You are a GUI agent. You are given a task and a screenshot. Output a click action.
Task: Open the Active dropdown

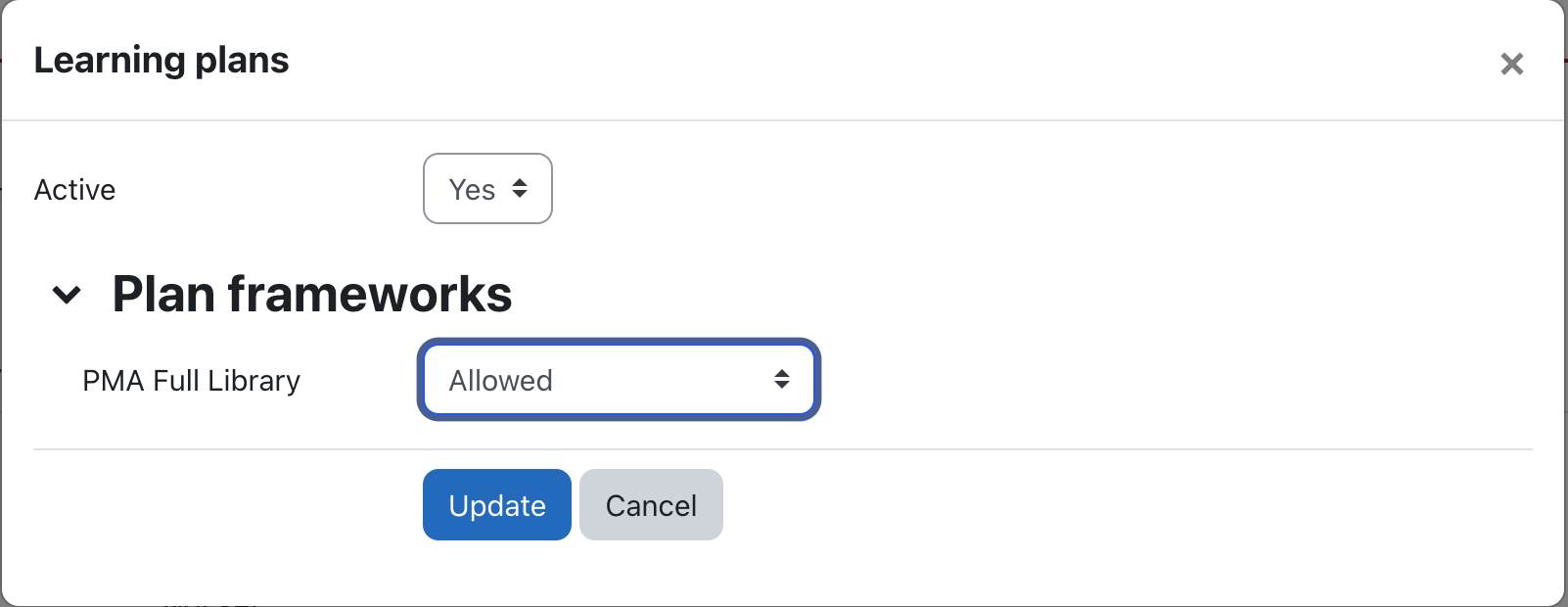pyautogui.click(x=487, y=189)
